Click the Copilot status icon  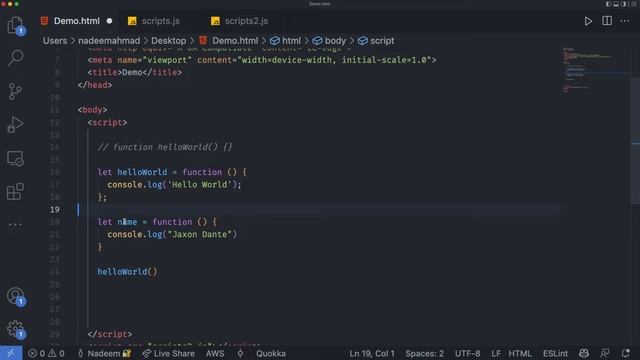coord(584,353)
